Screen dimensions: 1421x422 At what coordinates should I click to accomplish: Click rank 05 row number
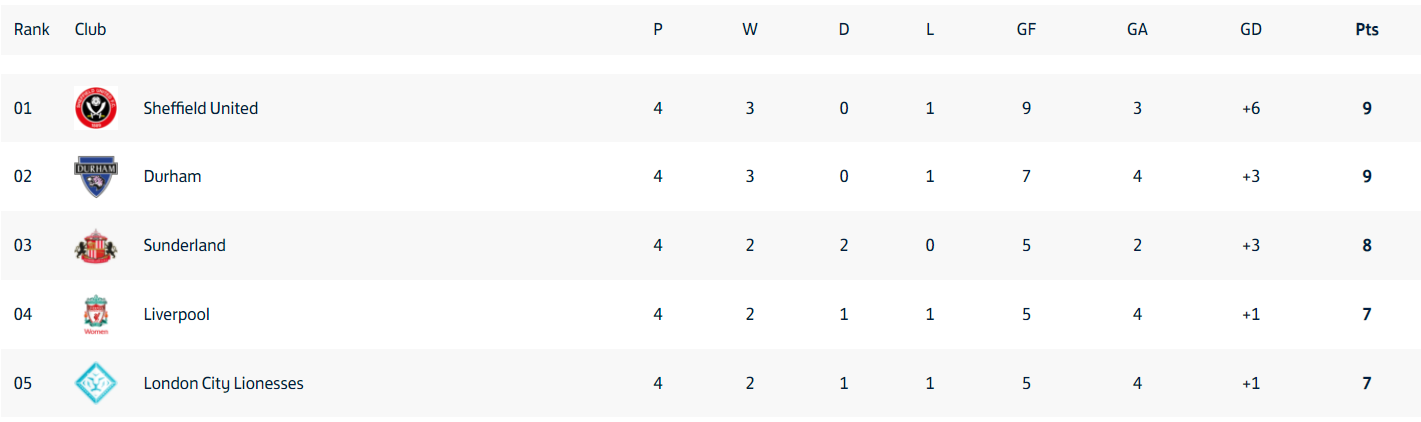(23, 384)
